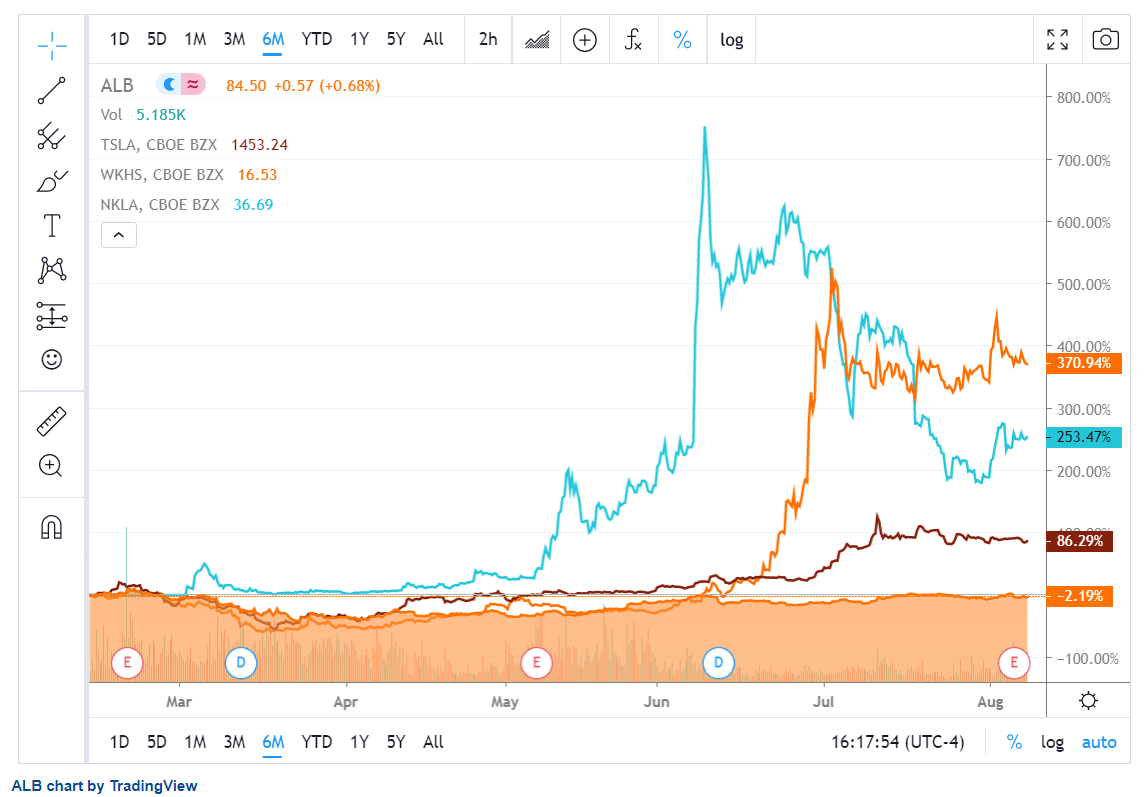Collapse the symbol legend with the chevron

tap(118, 234)
